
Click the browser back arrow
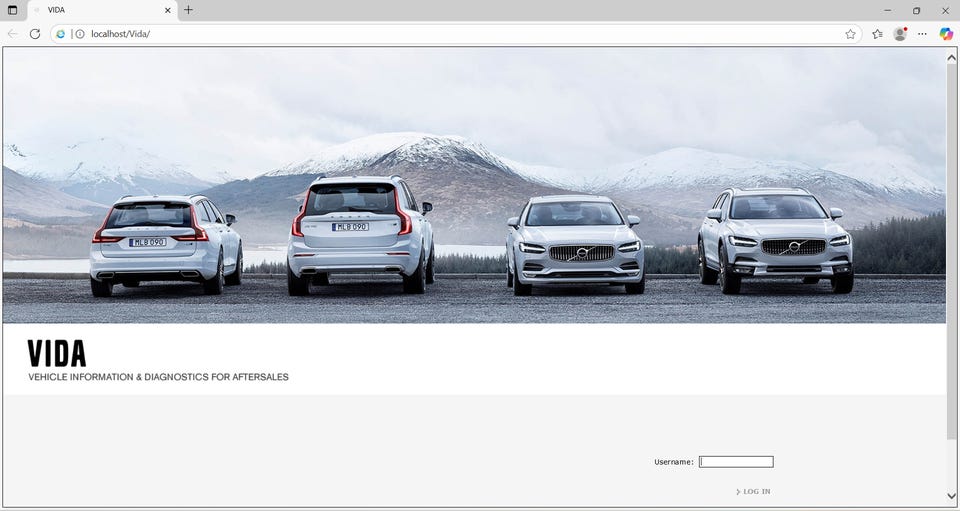[x=12, y=34]
